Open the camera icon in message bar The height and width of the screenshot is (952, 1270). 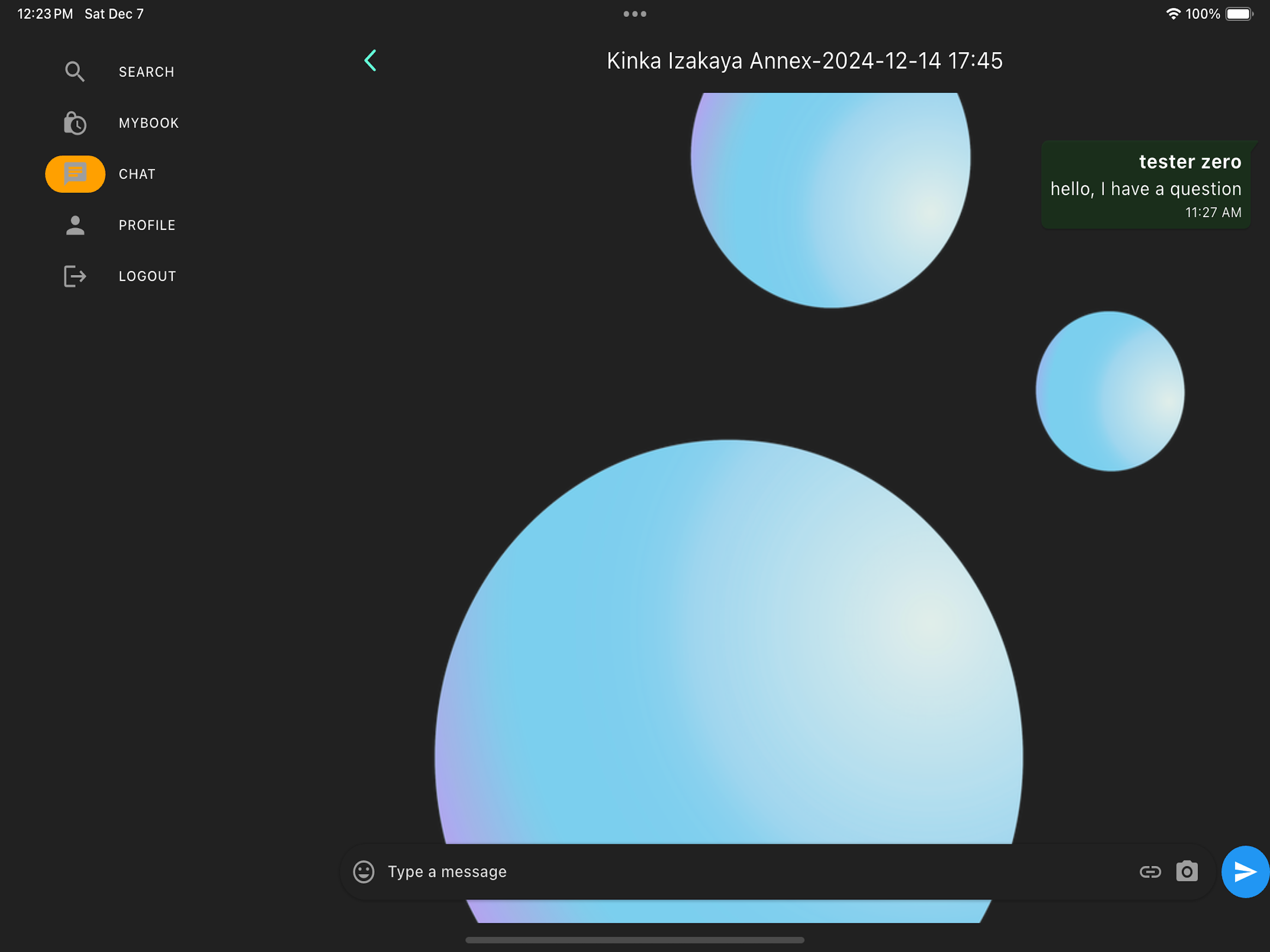pos(1187,871)
